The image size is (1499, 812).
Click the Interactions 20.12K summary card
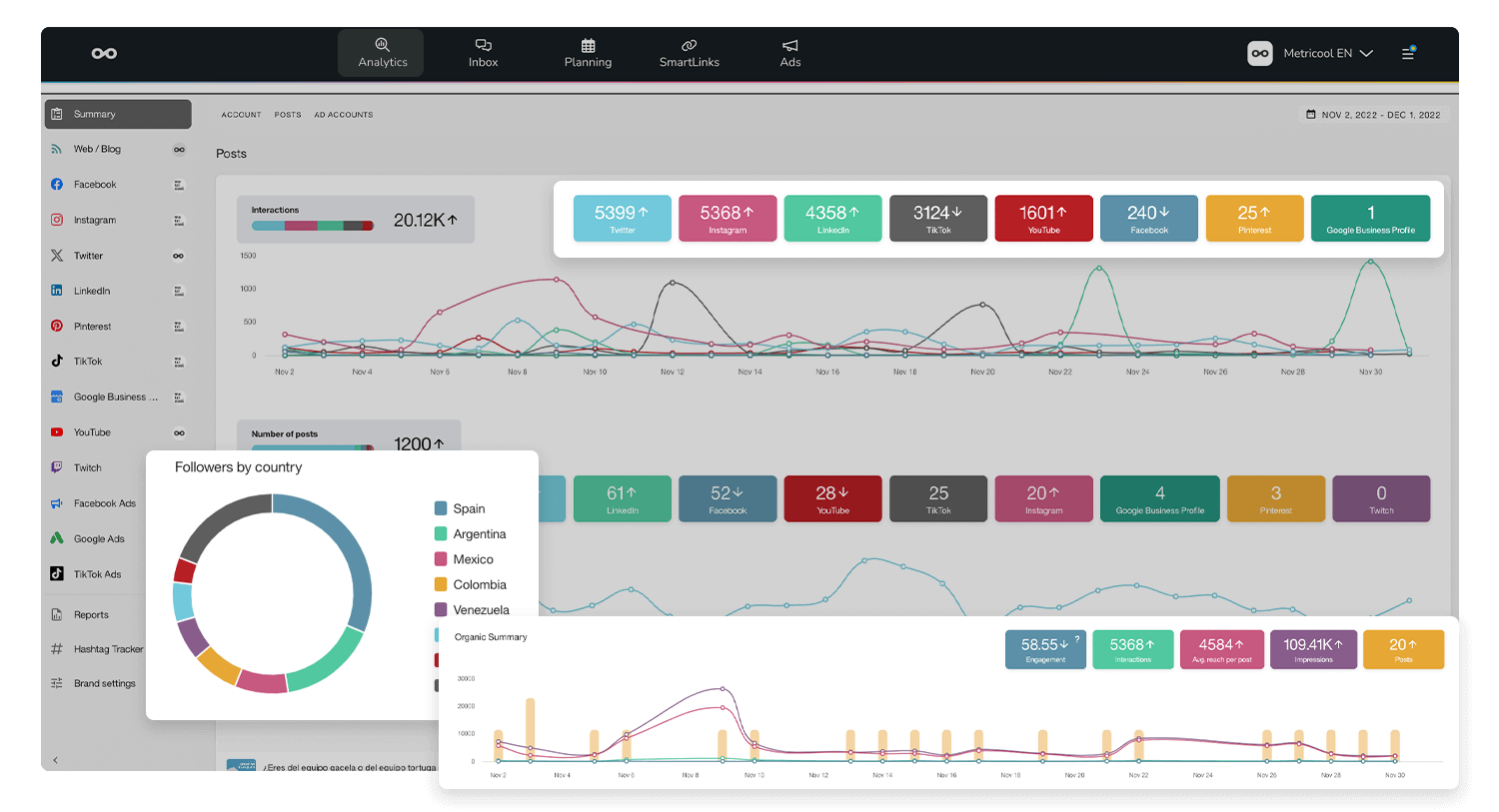tap(356, 220)
